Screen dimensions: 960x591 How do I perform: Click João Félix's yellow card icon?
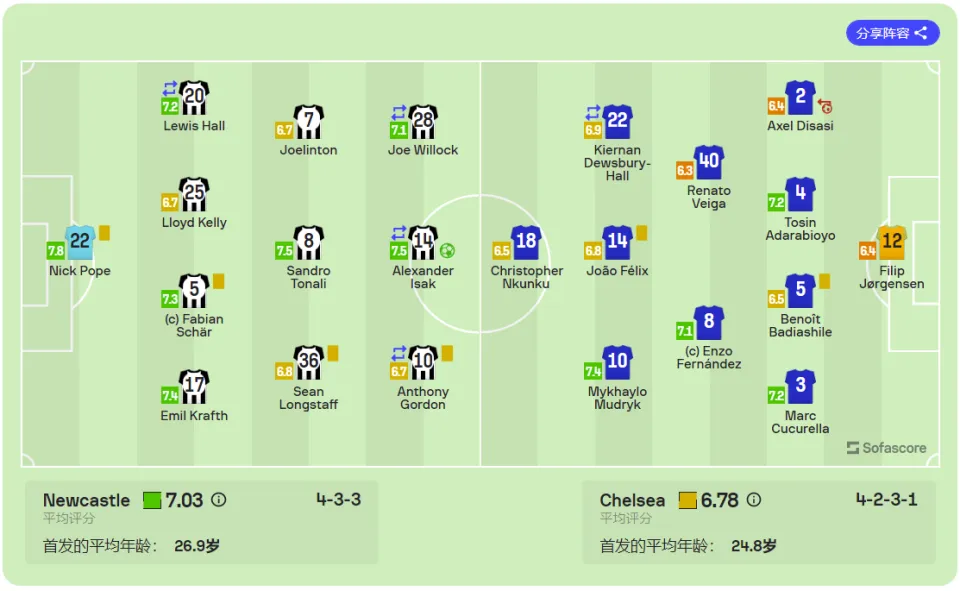click(x=642, y=233)
